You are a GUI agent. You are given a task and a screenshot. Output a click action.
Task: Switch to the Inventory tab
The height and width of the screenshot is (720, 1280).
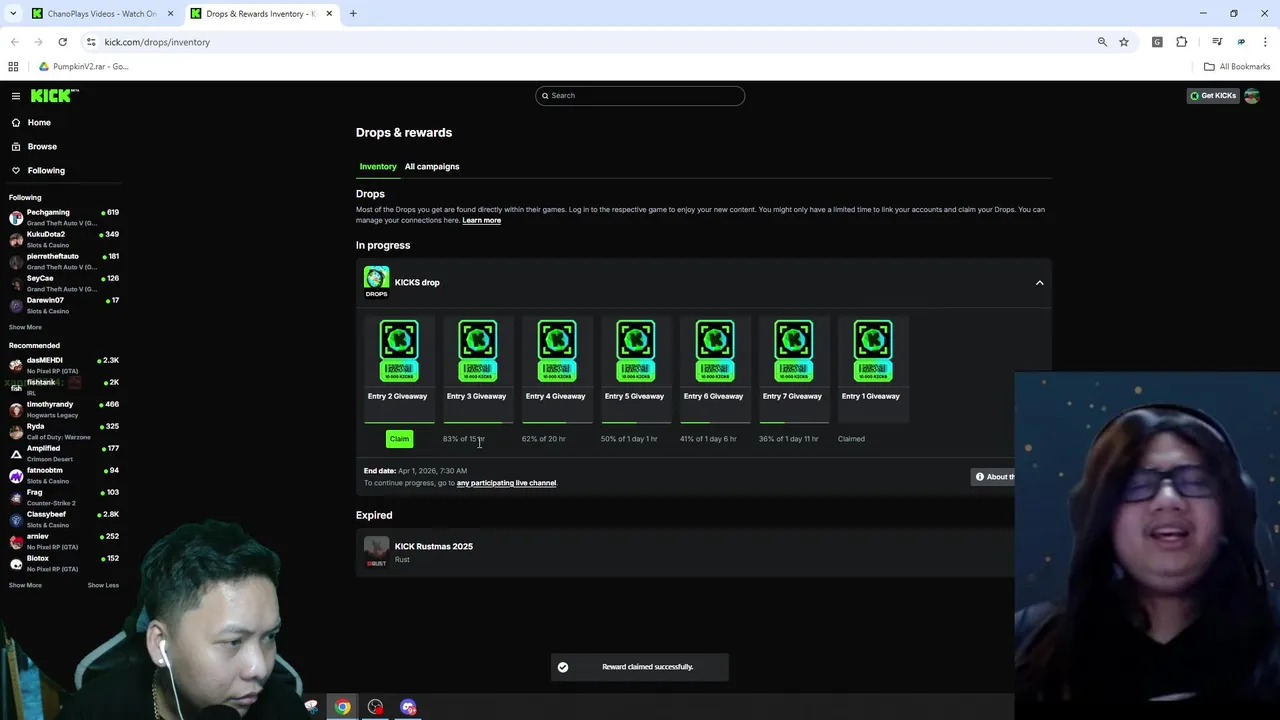click(x=378, y=166)
